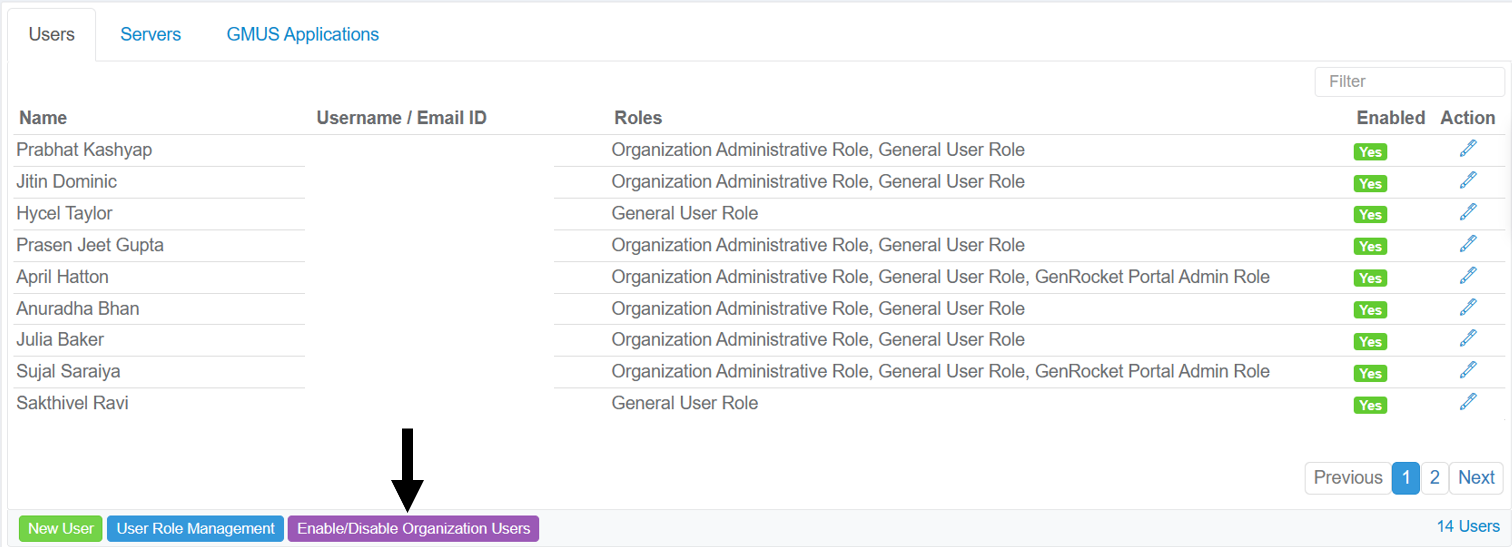Click edit pencil icon for Sakthivel Ravi
This screenshot has height=547, width=1512.
[x=1467, y=403]
